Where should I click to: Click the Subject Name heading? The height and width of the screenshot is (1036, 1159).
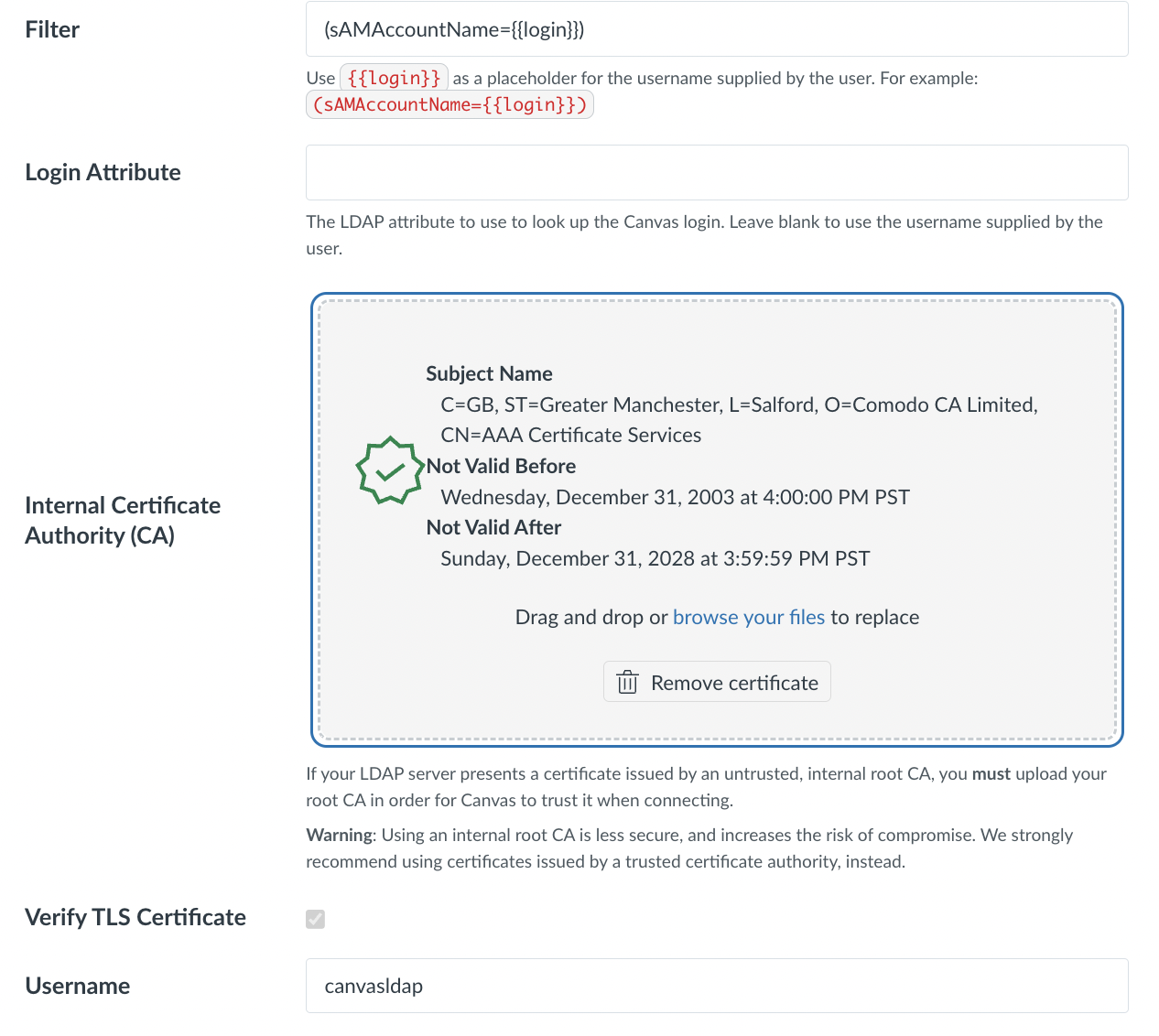pyautogui.click(x=489, y=373)
